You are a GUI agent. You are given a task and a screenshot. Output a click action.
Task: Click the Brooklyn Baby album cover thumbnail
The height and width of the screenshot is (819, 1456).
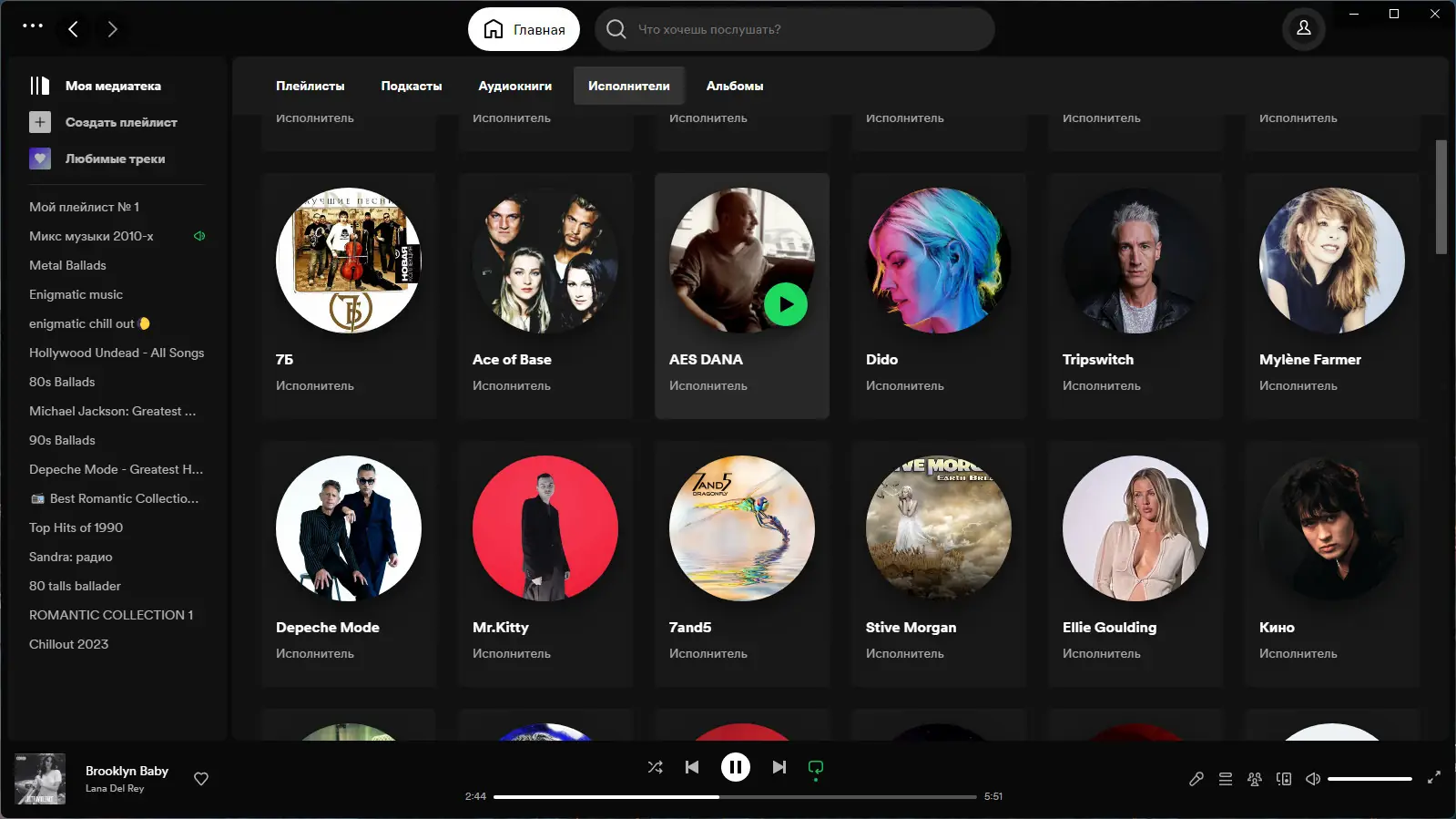[40, 779]
